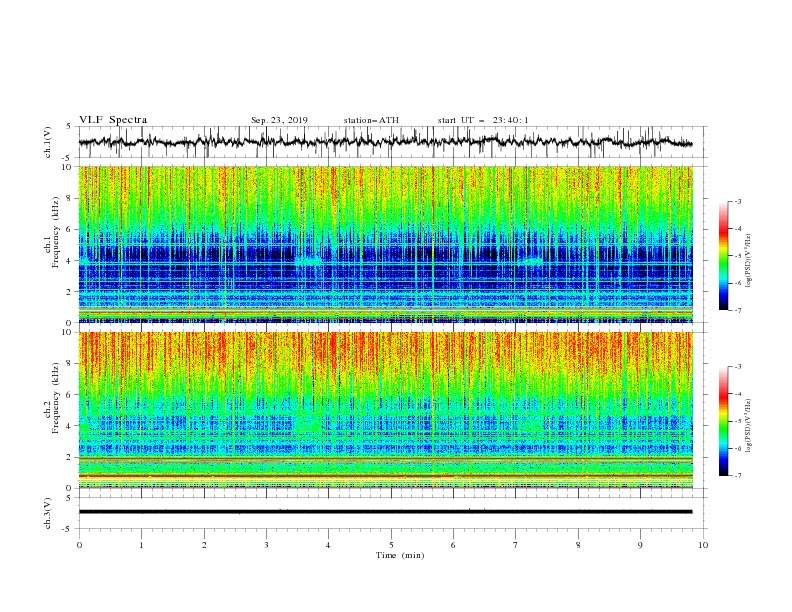
Task: Select the "start UT = 23:40:1" text
Action: tap(483, 120)
